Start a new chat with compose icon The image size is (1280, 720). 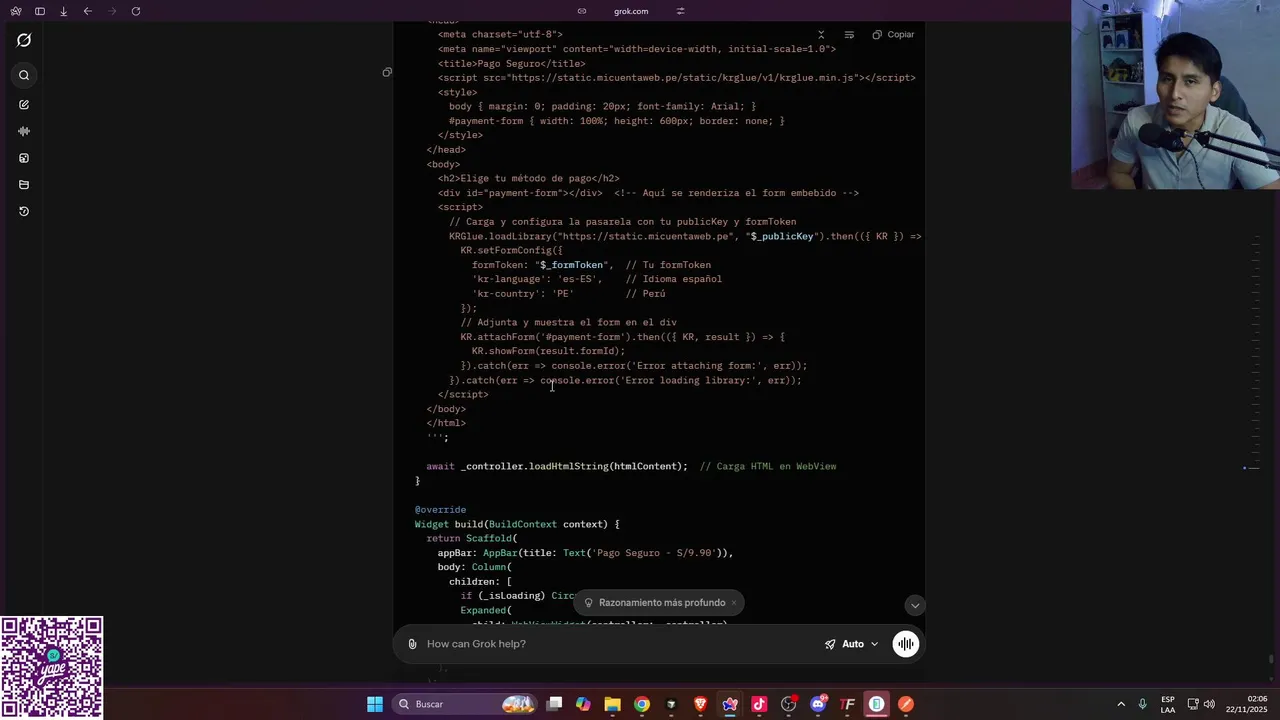pyautogui.click(x=24, y=105)
